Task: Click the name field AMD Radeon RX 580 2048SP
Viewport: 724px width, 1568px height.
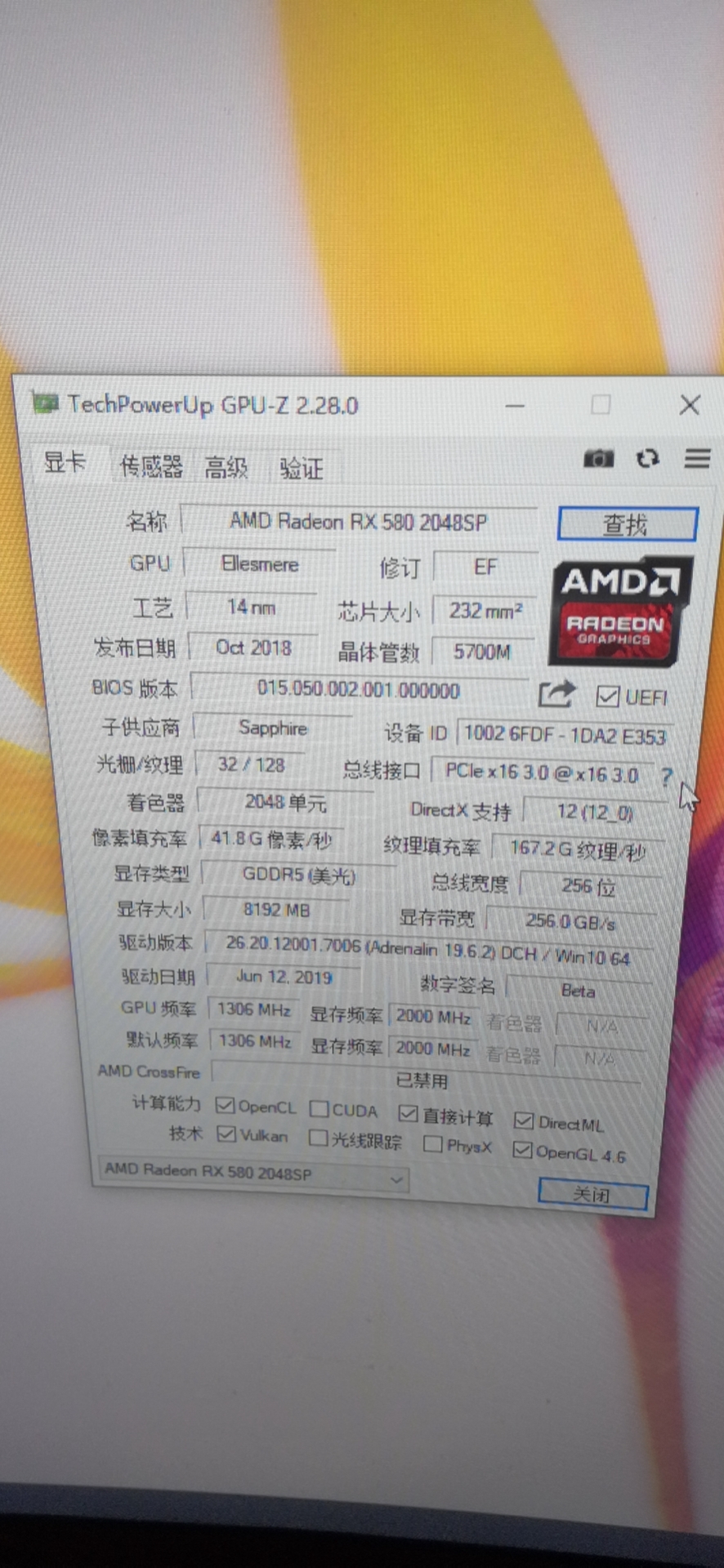Action: click(x=359, y=521)
